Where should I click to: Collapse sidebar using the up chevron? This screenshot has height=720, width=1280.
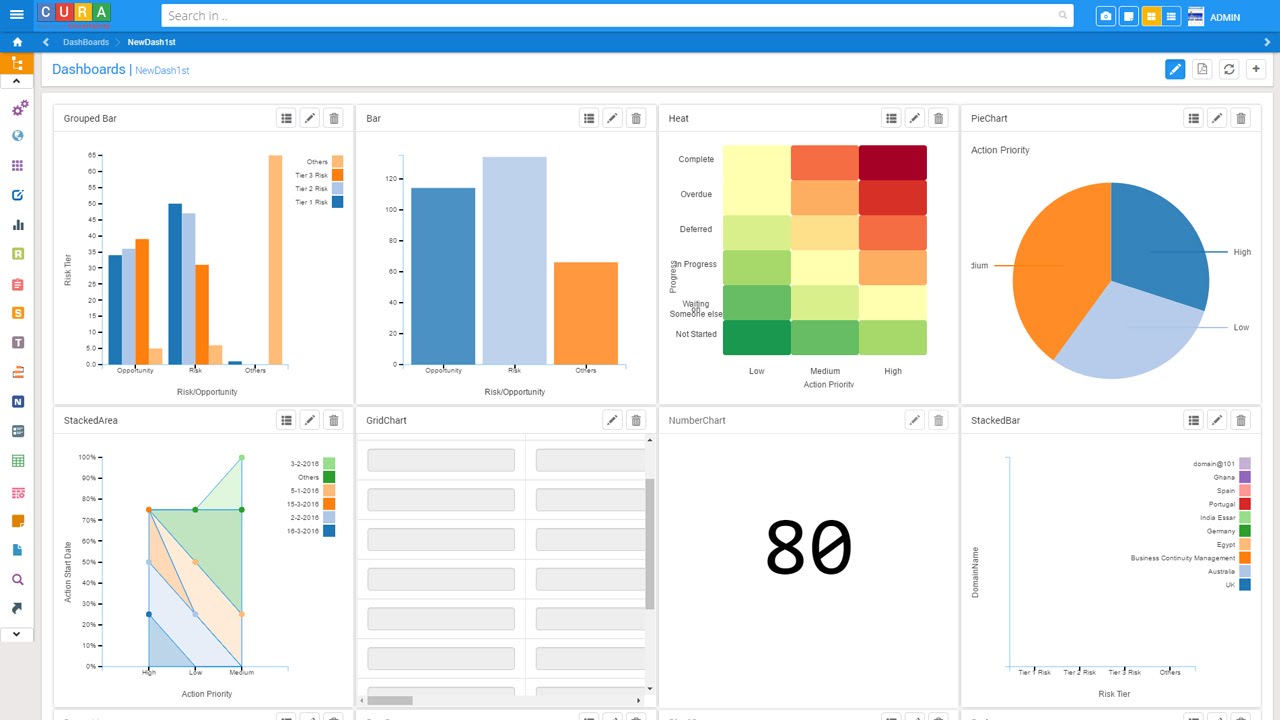pyautogui.click(x=17, y=81)
